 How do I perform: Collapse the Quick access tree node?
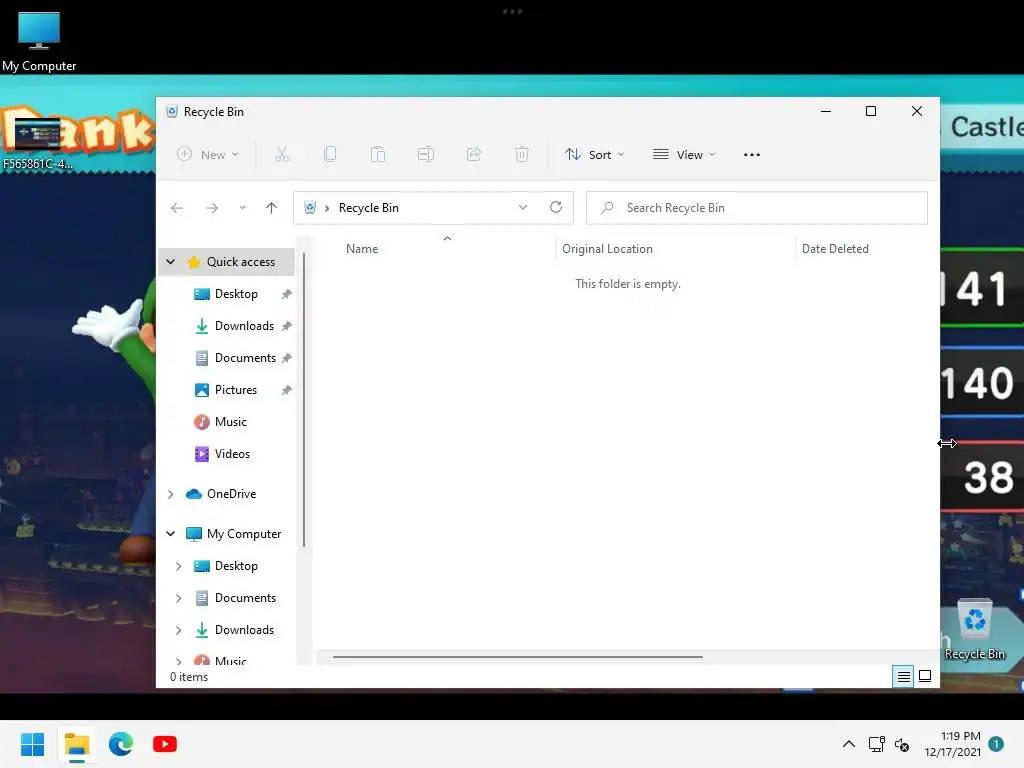click(170, 262)
